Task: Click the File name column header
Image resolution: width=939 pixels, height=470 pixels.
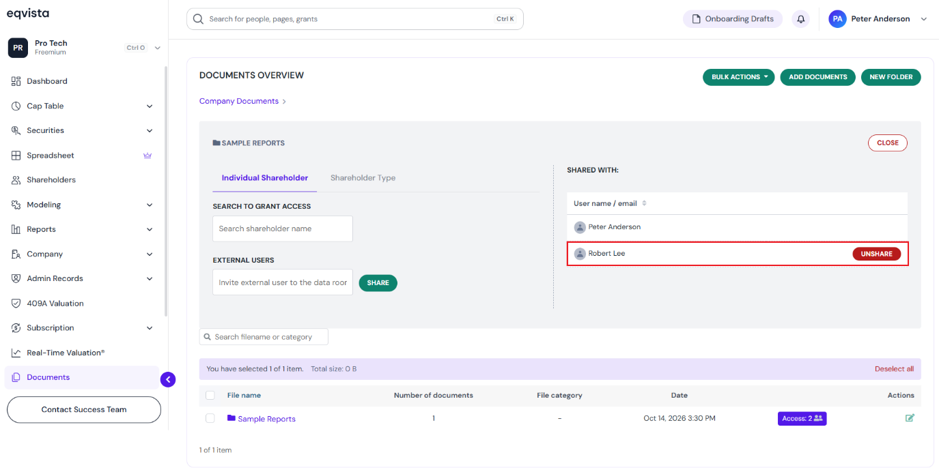Action: (244, 395)
